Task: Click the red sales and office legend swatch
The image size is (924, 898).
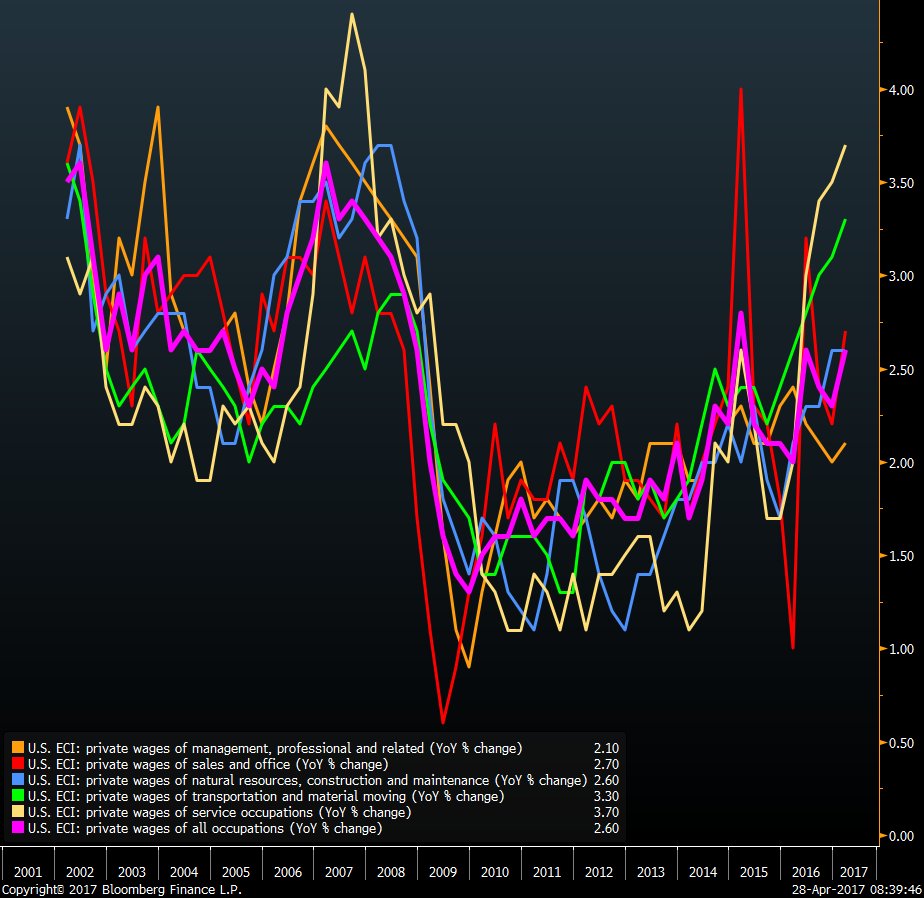Action: click(17, 764)
